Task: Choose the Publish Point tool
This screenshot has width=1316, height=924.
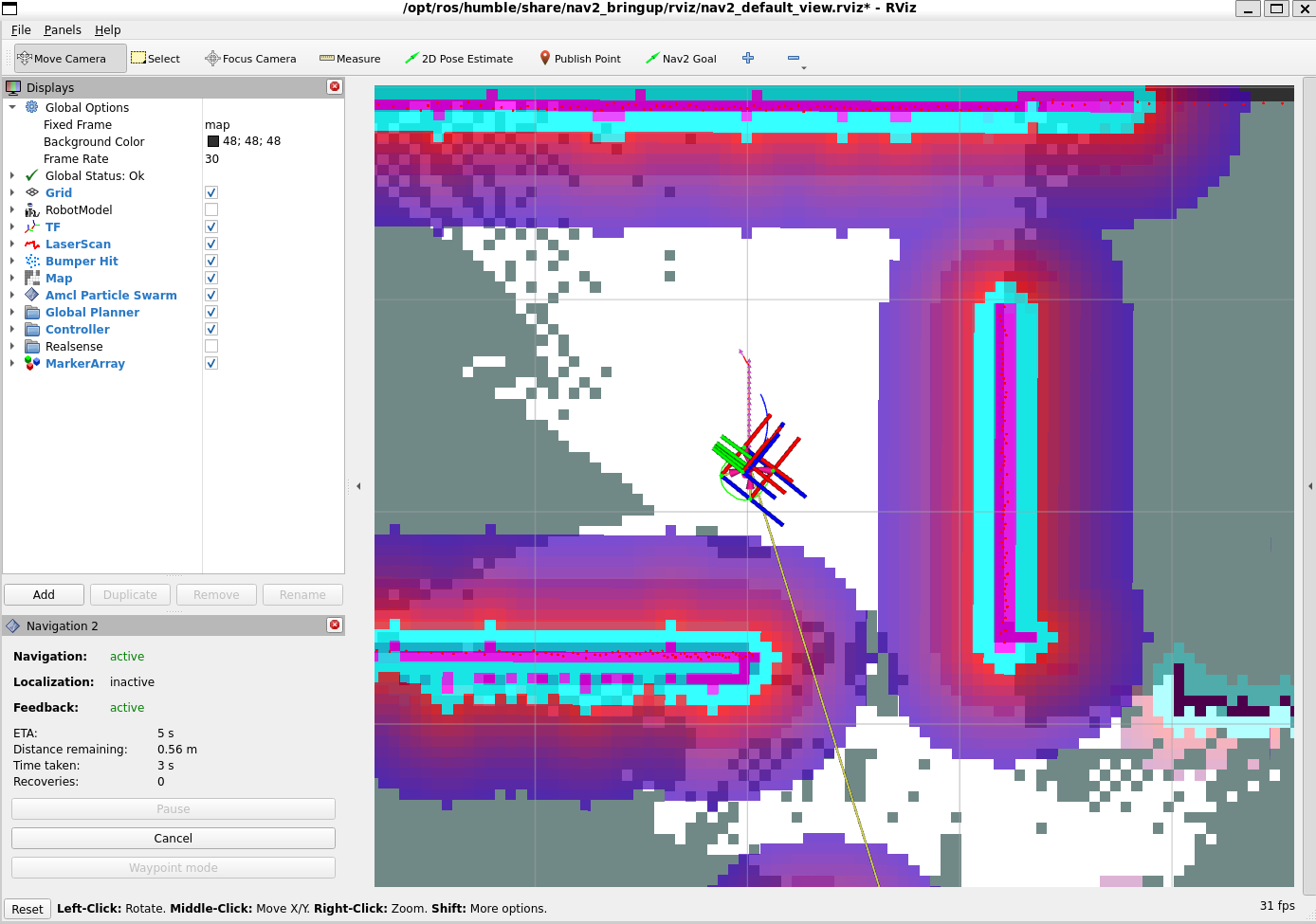Action: click(x=580, y=59)
